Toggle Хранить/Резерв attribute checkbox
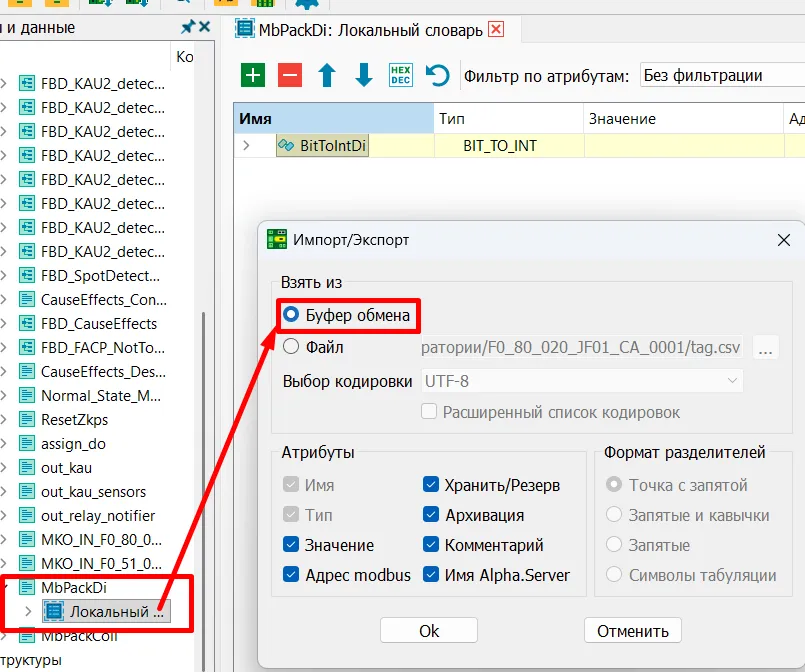 [x=431, y=484]
